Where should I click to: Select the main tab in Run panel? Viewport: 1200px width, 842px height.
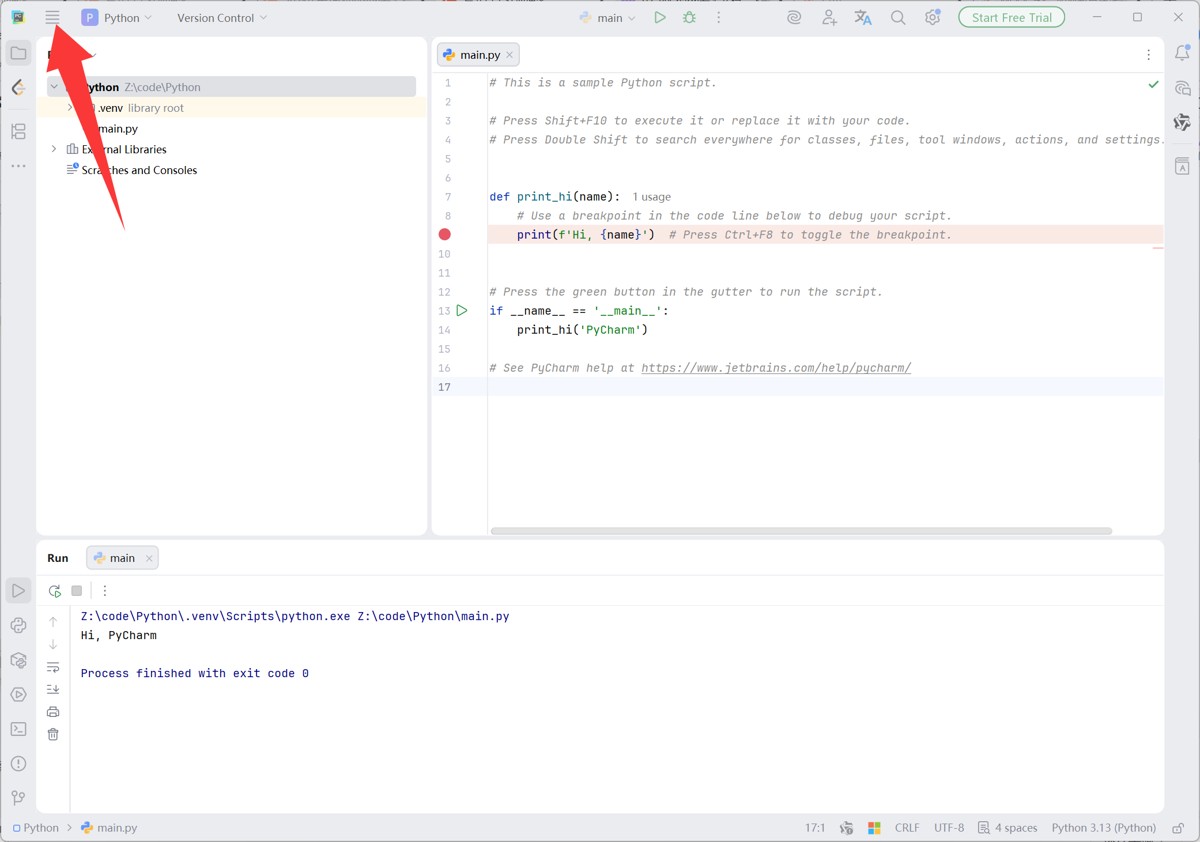click(121, 558)
